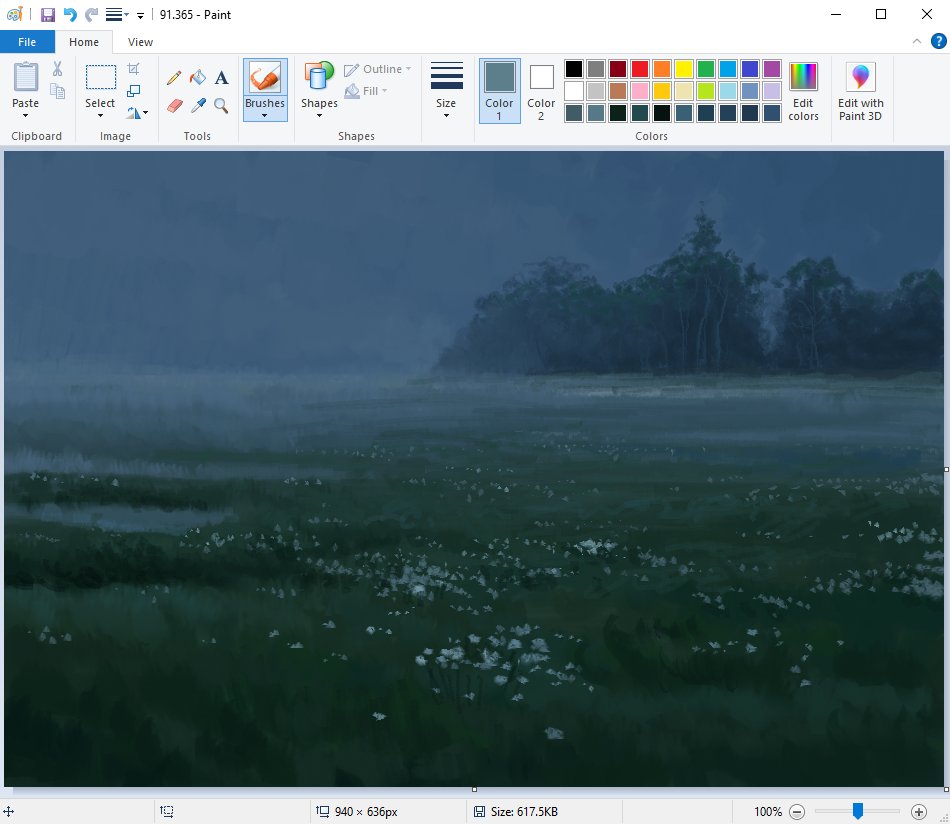Viewport: 951px width, 825px height.
Task: Select the Eraser tool
Action: pyautogui.click(x=174, y=106)
